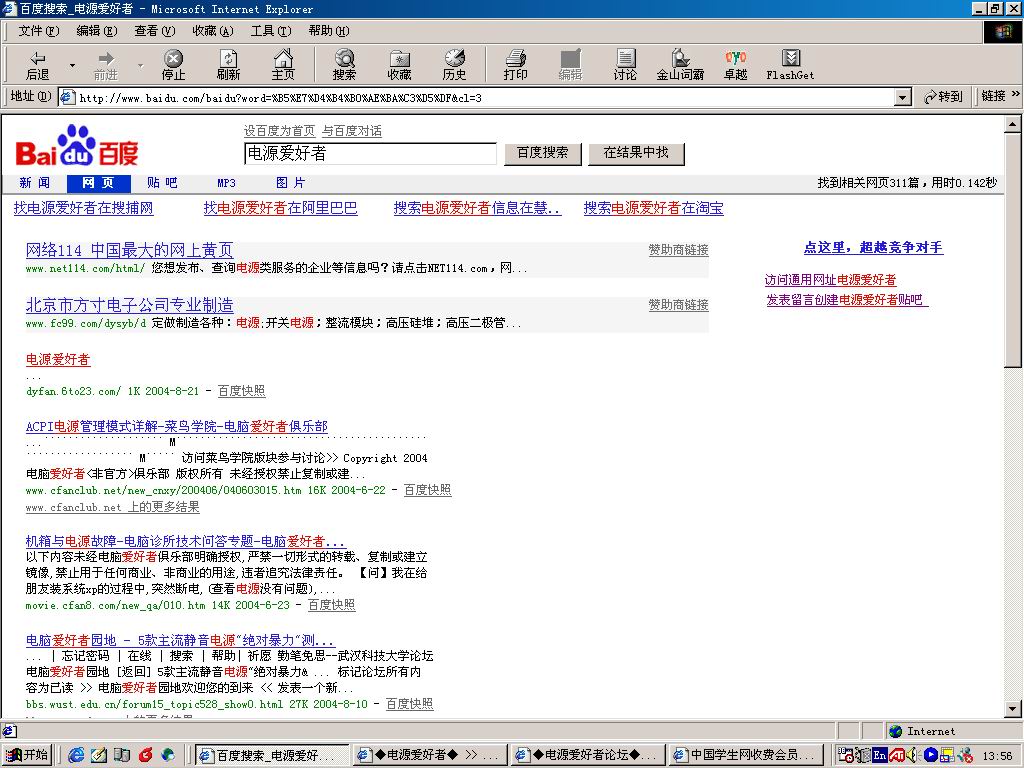Click the Baidu search input box

pyautogui.click(x=370, y=153)
